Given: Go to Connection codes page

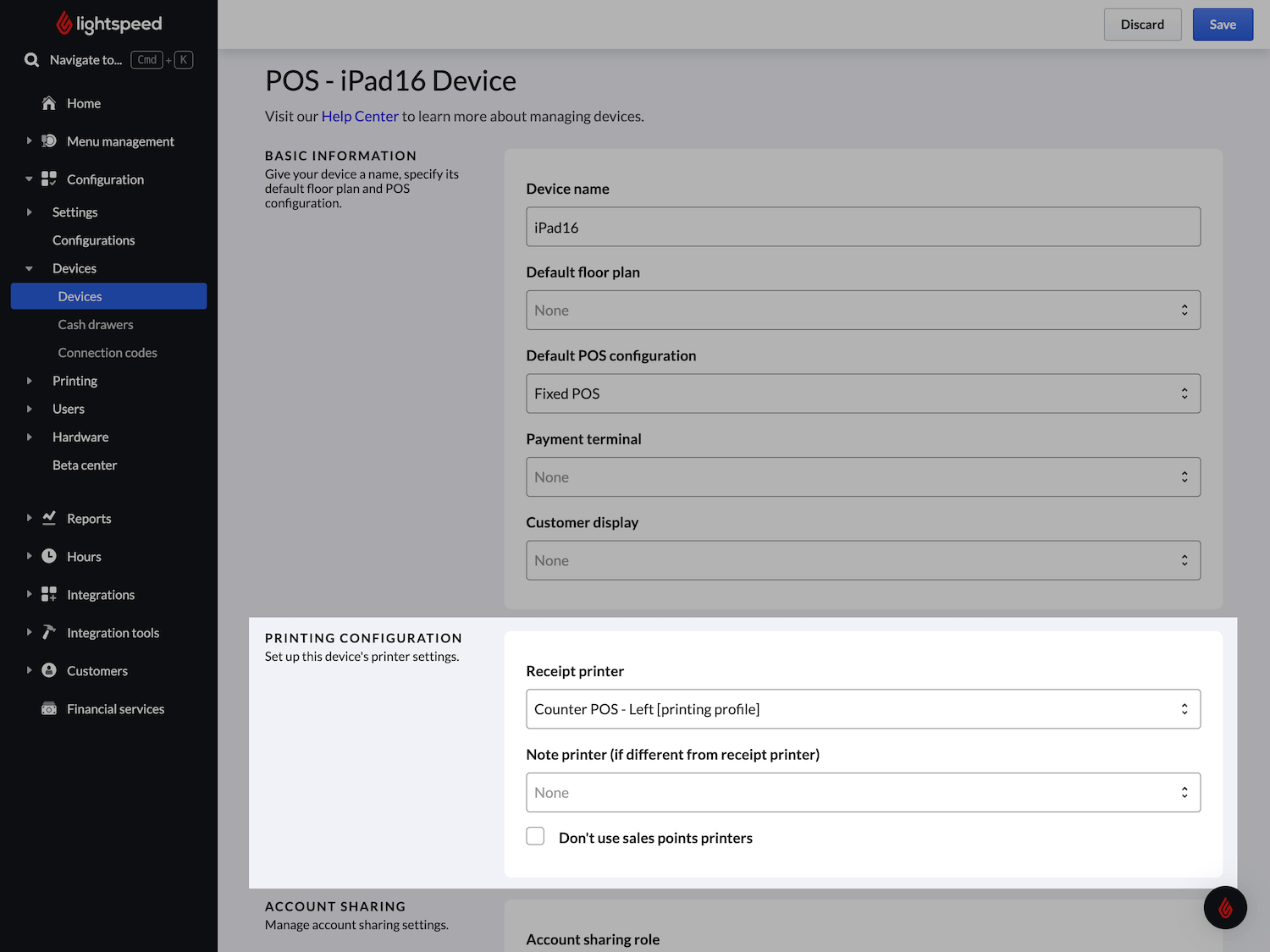Looking at the screenshot, I should pos(108,353).
